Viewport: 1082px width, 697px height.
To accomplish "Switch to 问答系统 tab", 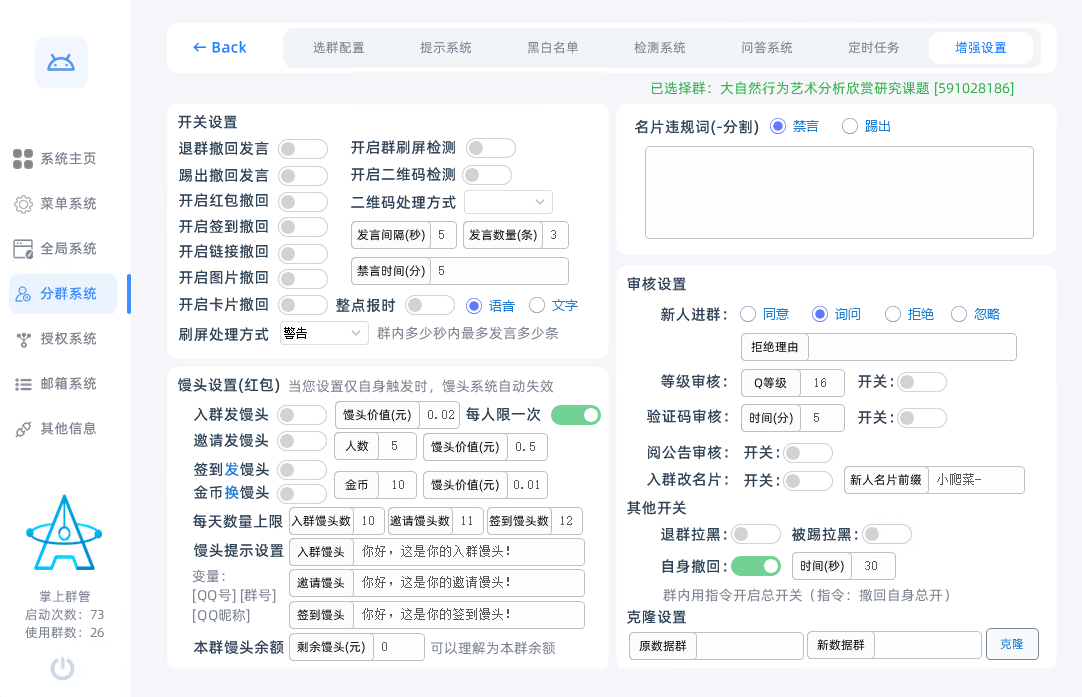I will (766, 48).
